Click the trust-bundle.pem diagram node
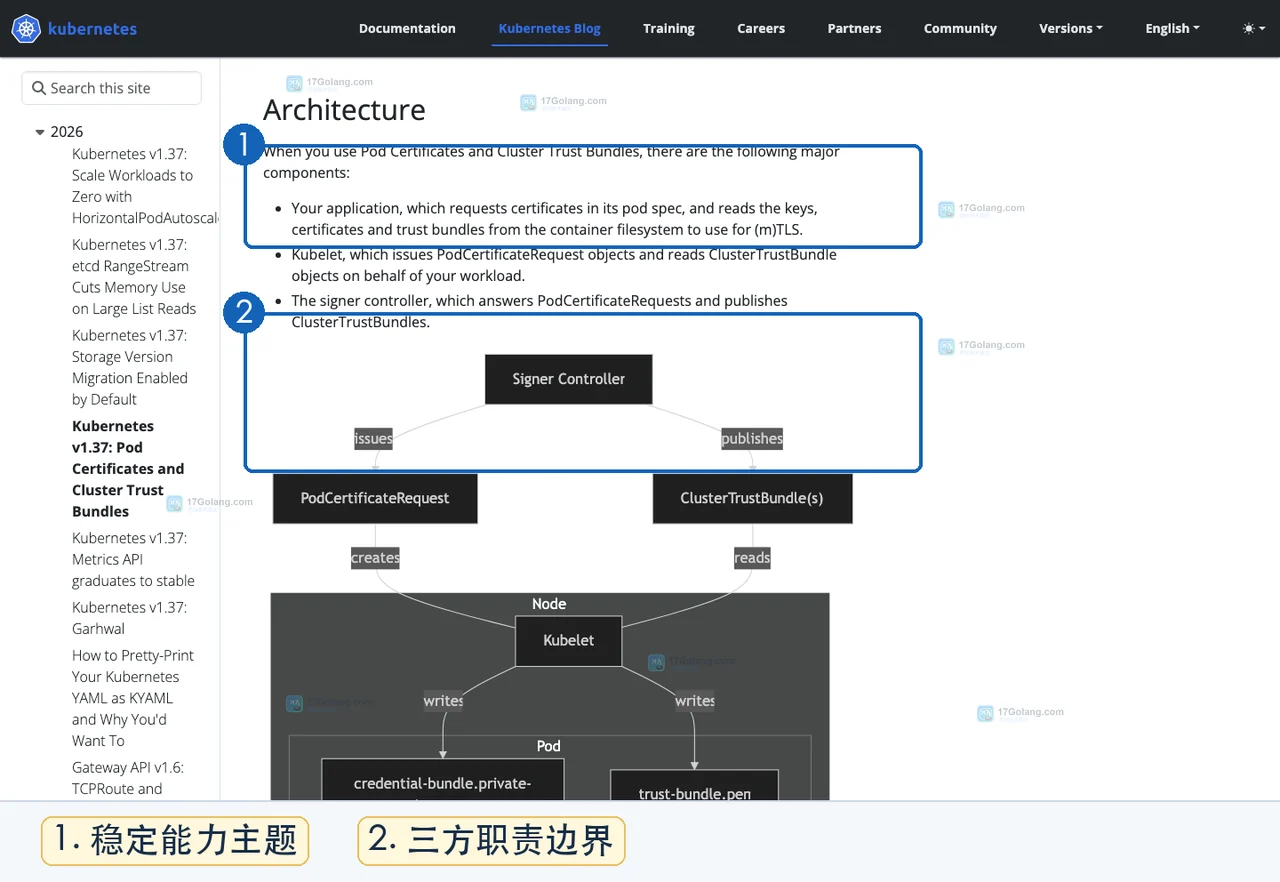The image size is (1280, 882). [695, 785]
